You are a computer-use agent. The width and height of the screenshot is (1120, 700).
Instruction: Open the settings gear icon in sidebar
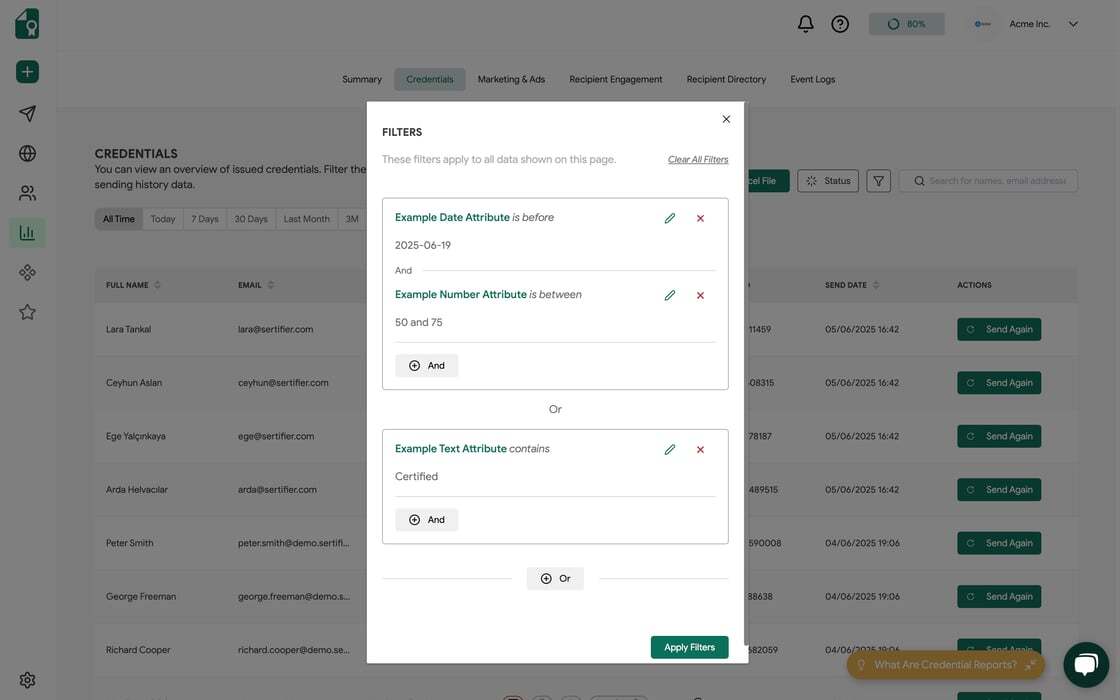click(x=27, y=680)
